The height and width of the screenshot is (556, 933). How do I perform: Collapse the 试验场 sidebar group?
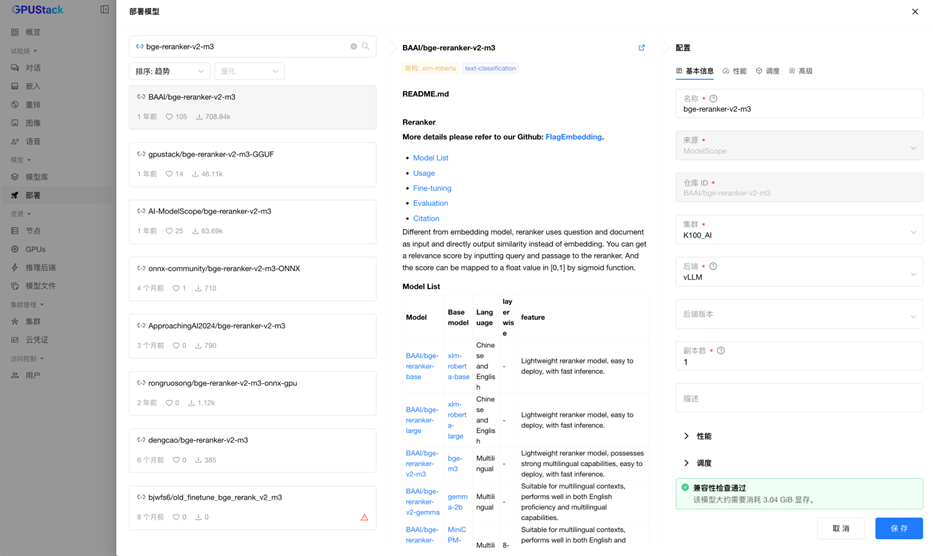24,51
